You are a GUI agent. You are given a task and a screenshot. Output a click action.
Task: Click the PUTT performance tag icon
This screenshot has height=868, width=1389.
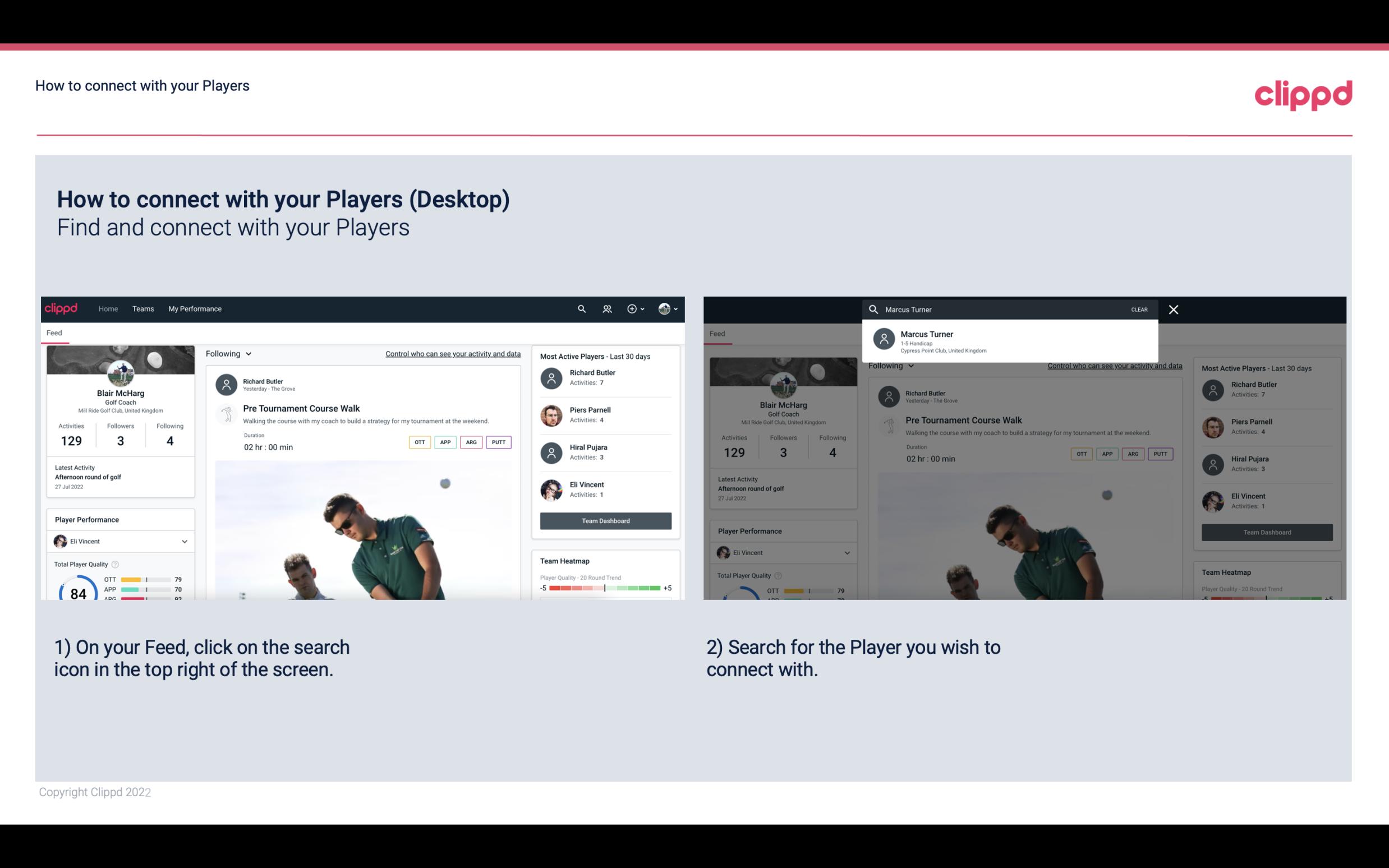coord(498,442)
